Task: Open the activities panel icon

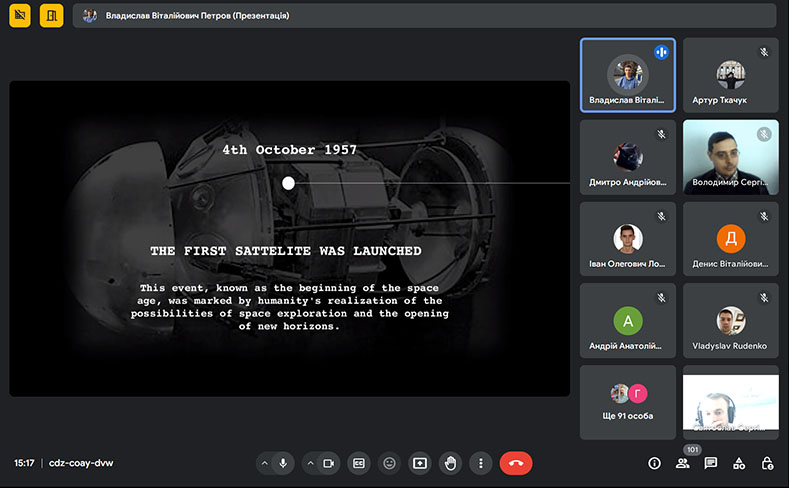Action: [739, 463]
